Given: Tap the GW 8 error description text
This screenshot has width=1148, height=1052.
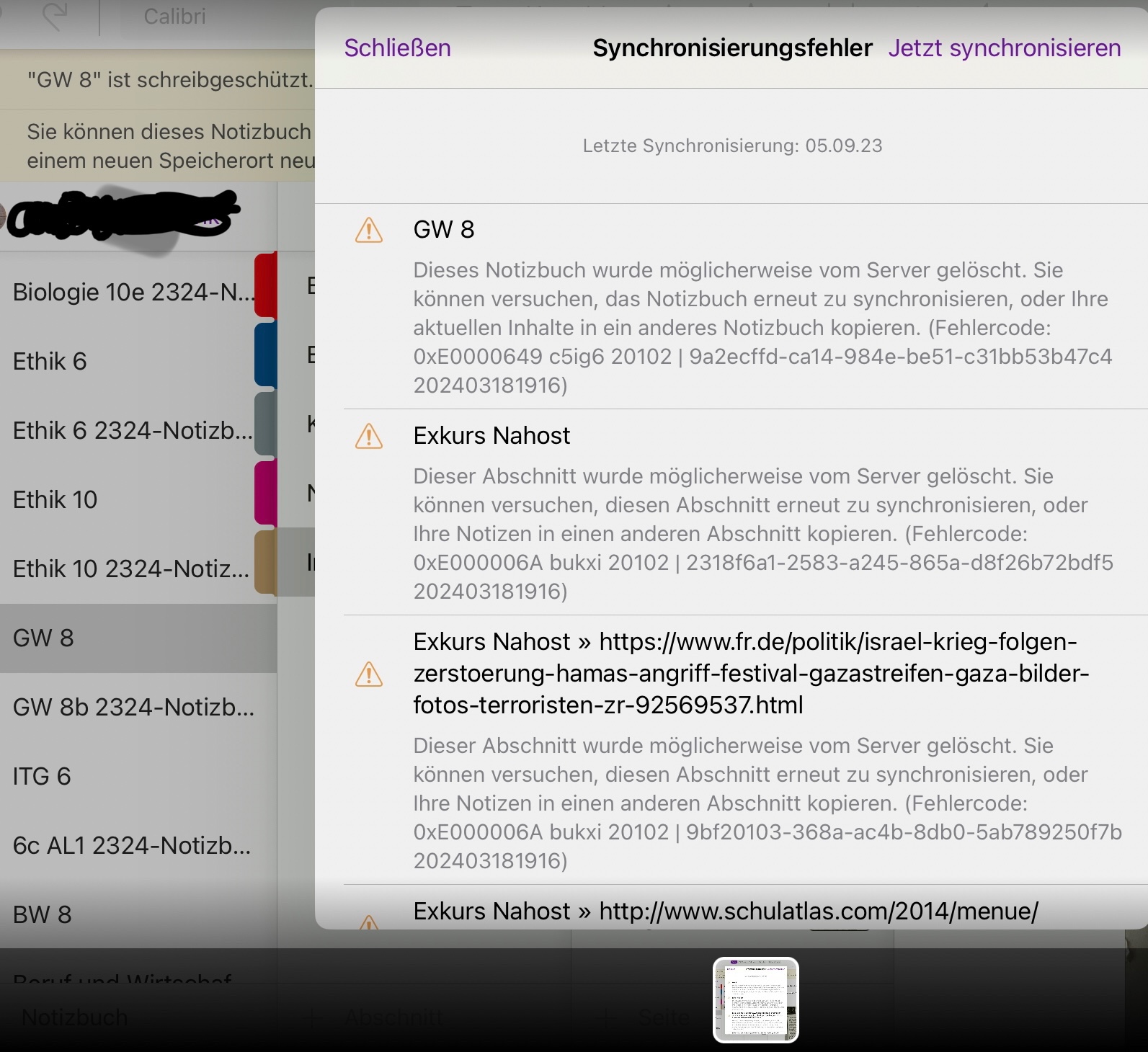Looking at the screenshot, I should (763, 328).
